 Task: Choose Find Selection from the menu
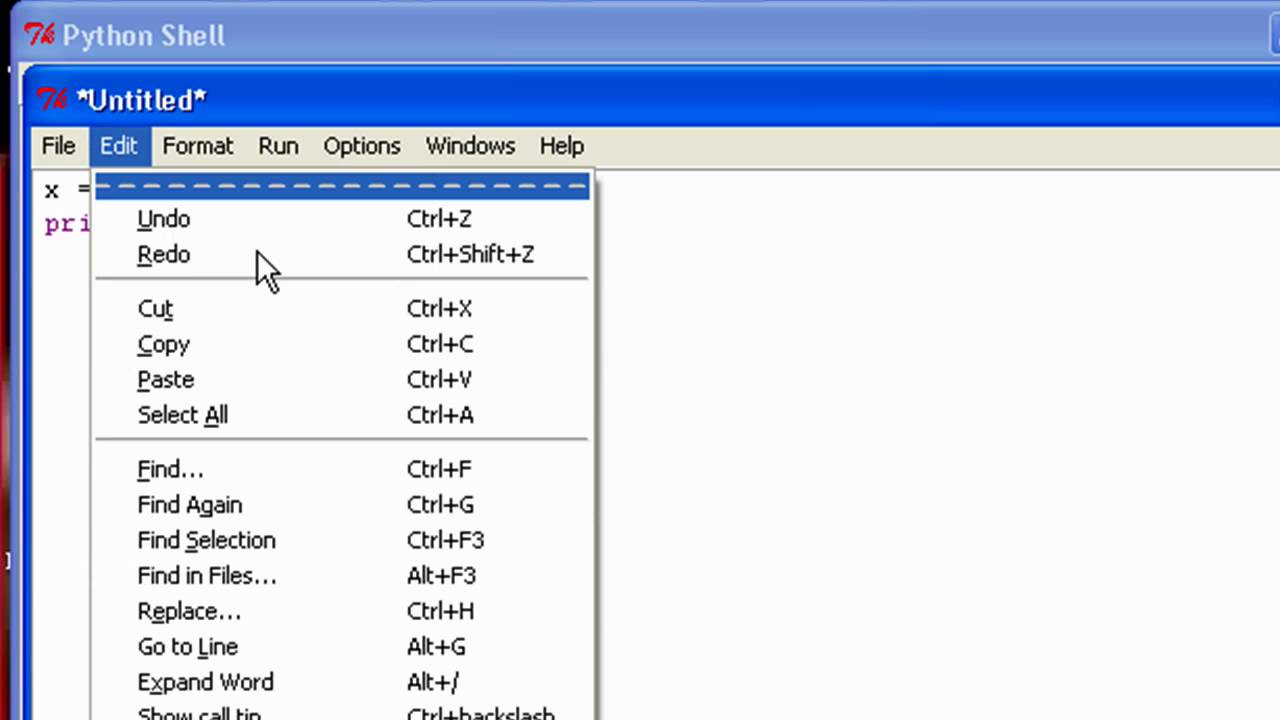click(x=342, y=540)
